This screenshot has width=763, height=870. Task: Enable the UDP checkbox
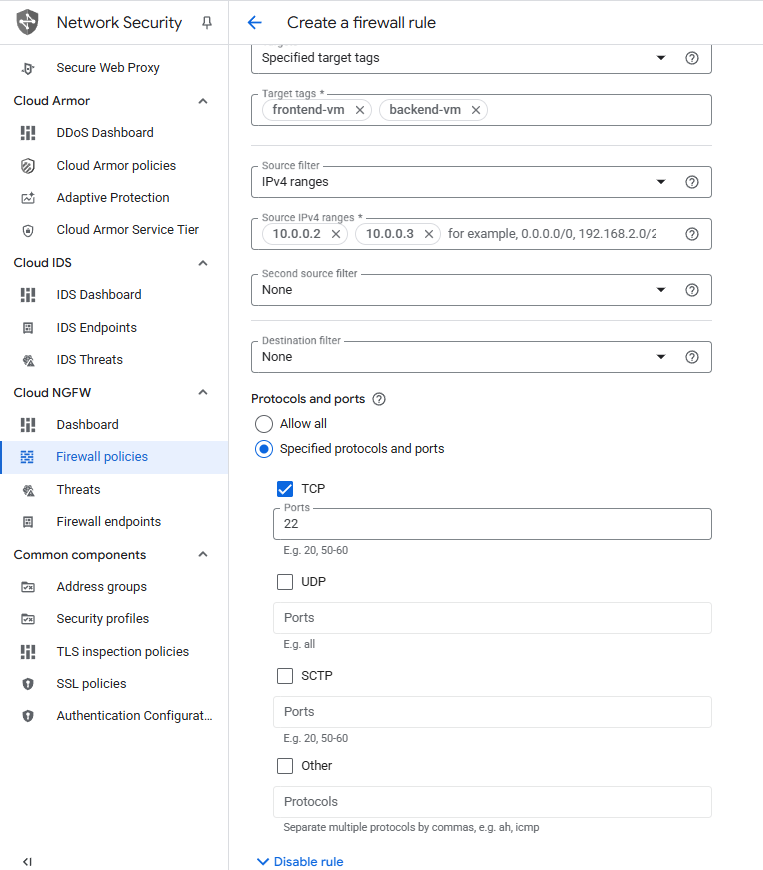285,582
